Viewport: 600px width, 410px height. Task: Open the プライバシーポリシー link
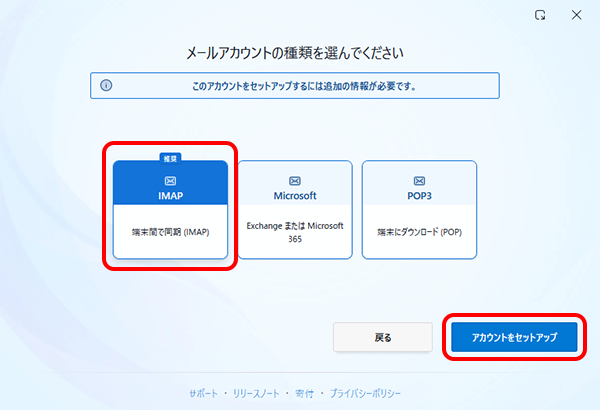click(365, 393)
